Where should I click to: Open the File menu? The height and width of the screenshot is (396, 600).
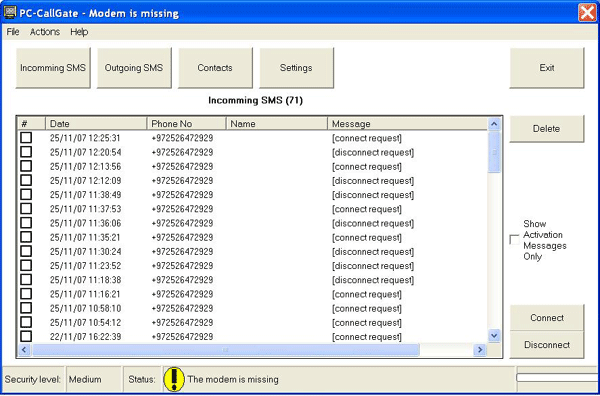[13, 32]
